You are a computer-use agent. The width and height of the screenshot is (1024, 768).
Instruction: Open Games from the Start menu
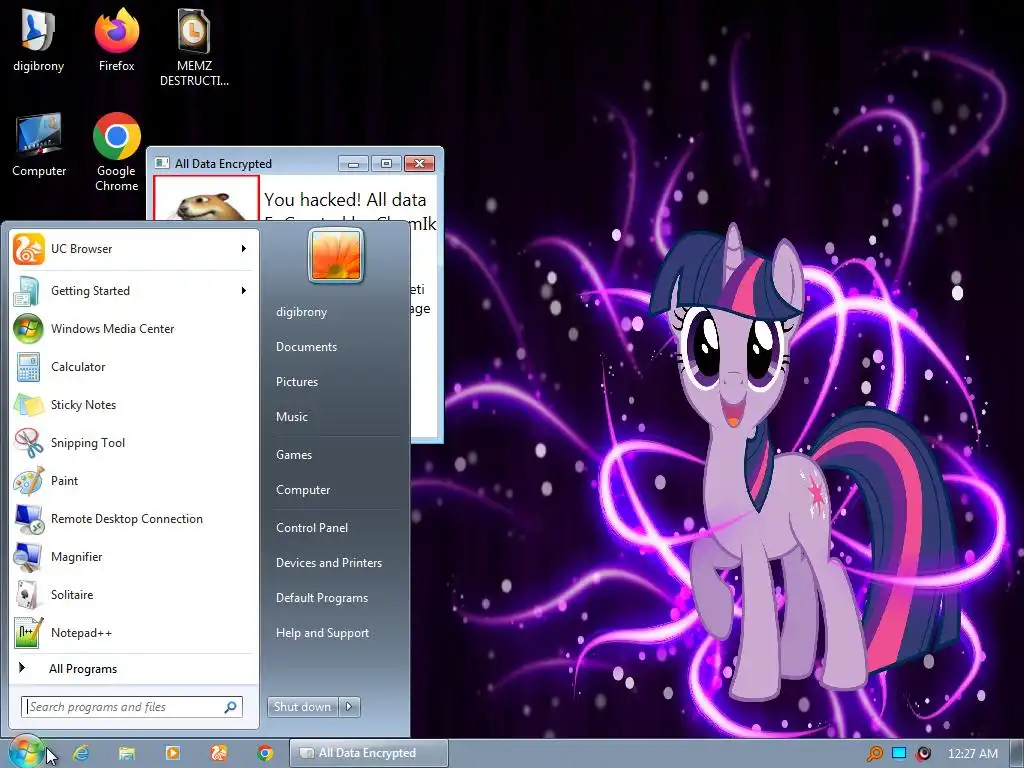coord(294,455)
